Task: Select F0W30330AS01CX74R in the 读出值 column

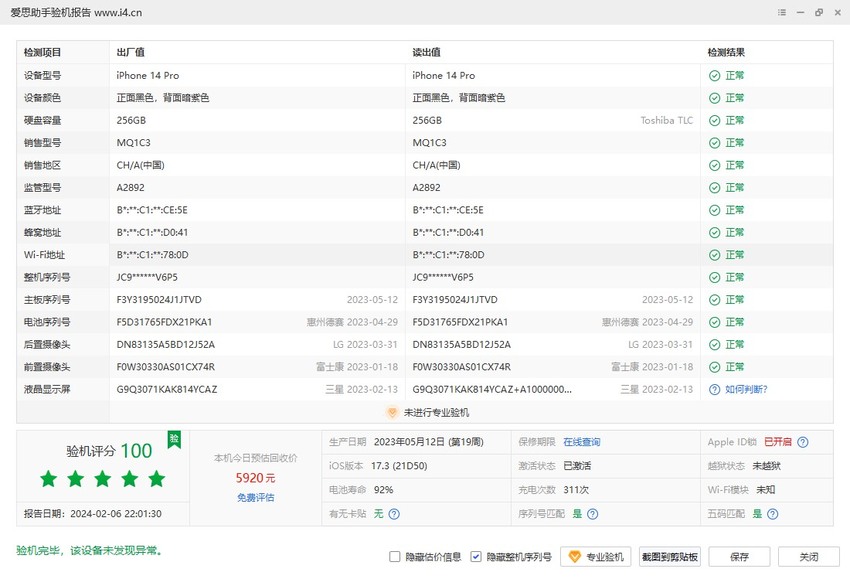Action: click(x=461, y=367)
